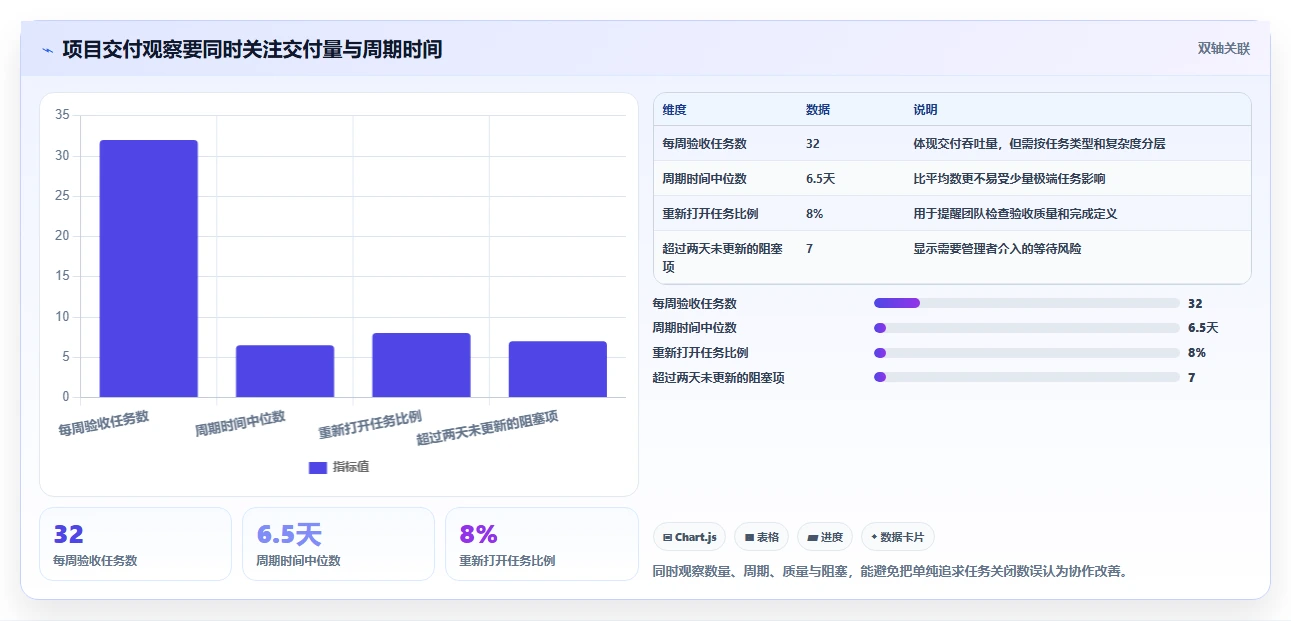Click the 重新打开任务比例 progress bar showing 8%
1291x621 pixels.
tap(1027, 353)
